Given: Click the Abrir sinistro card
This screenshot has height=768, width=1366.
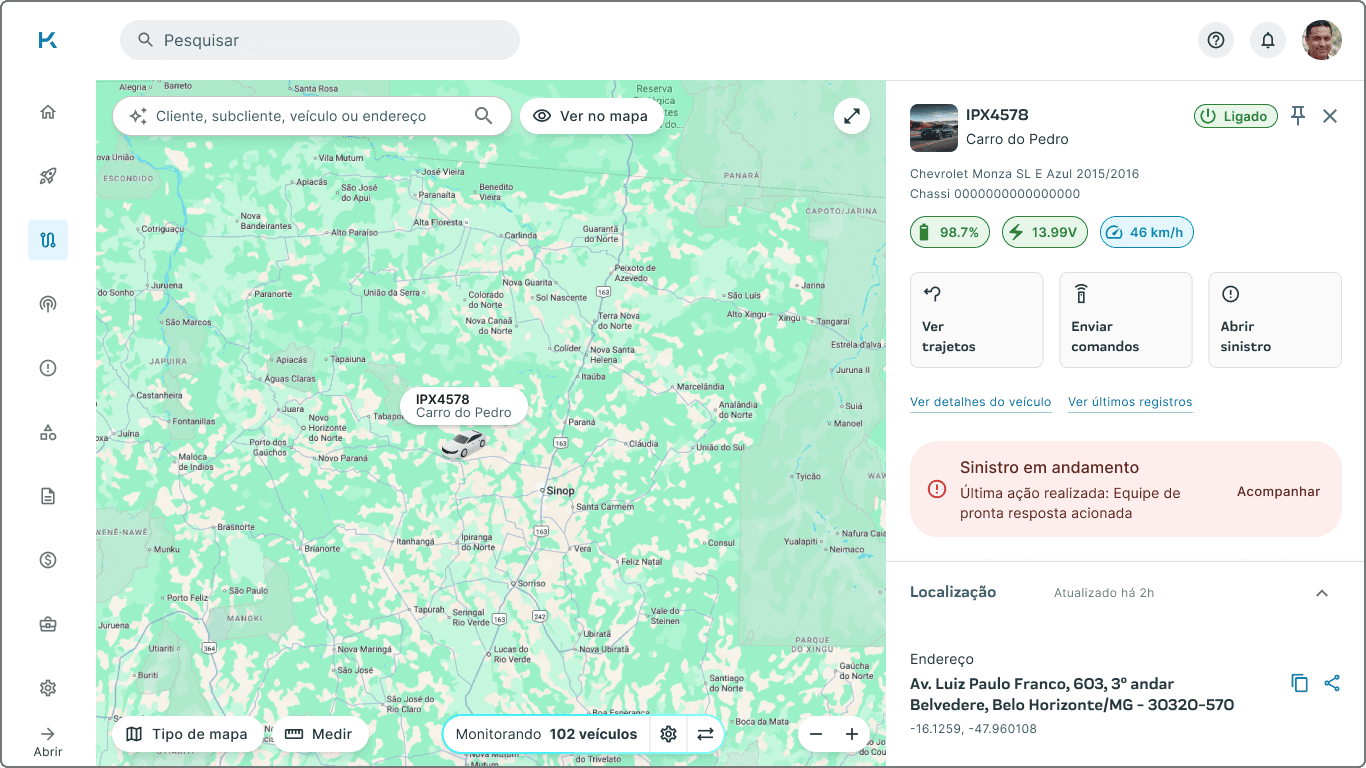Looking at the screenshot, I should [1275, 320].
